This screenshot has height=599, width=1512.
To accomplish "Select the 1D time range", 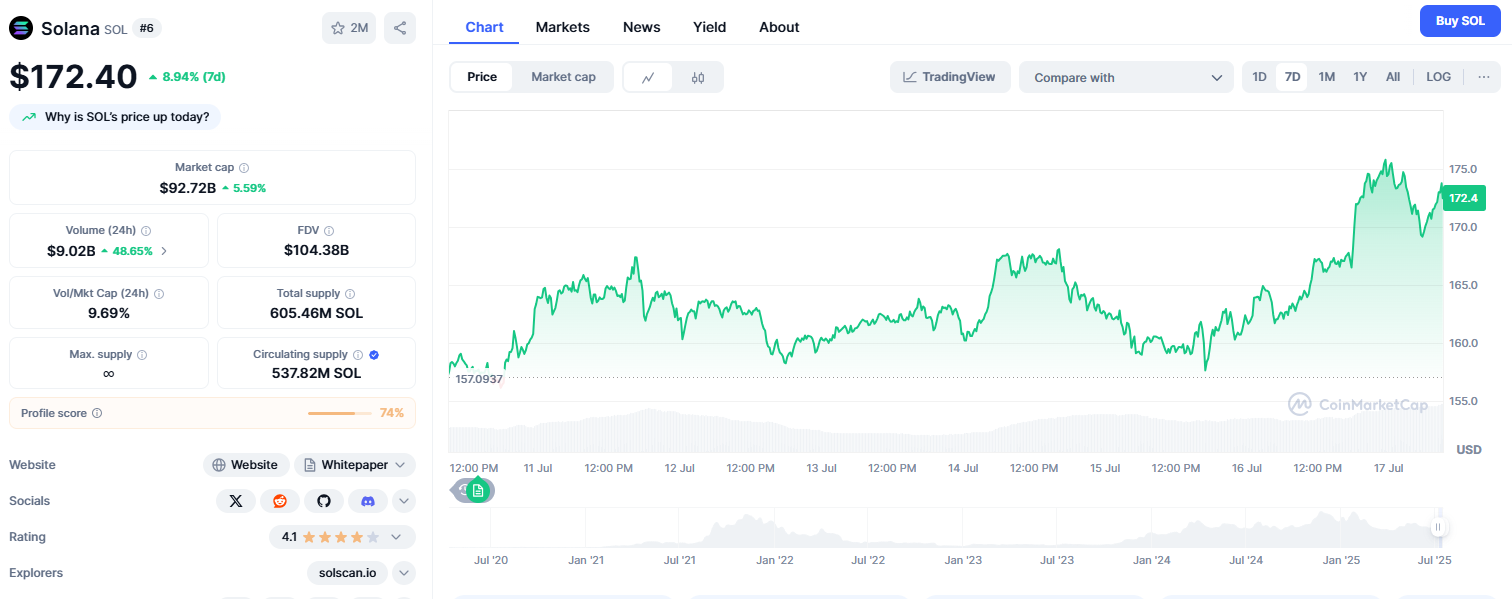I will 1259,77.
